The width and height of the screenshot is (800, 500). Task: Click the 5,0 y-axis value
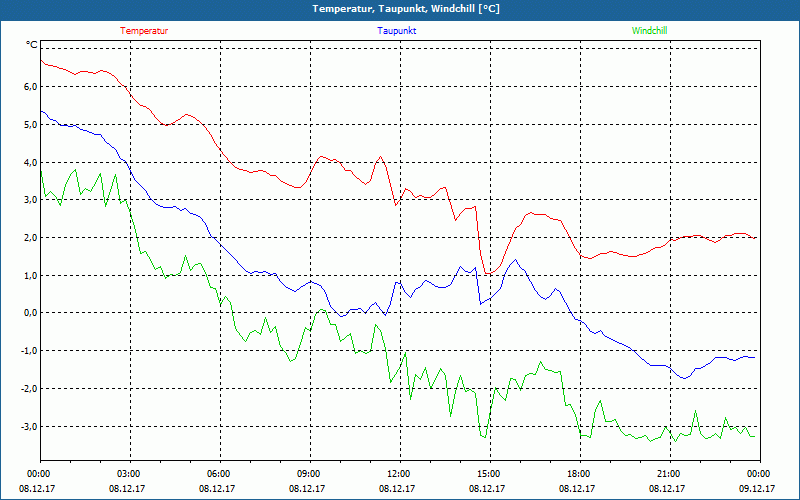click(30, 124)
